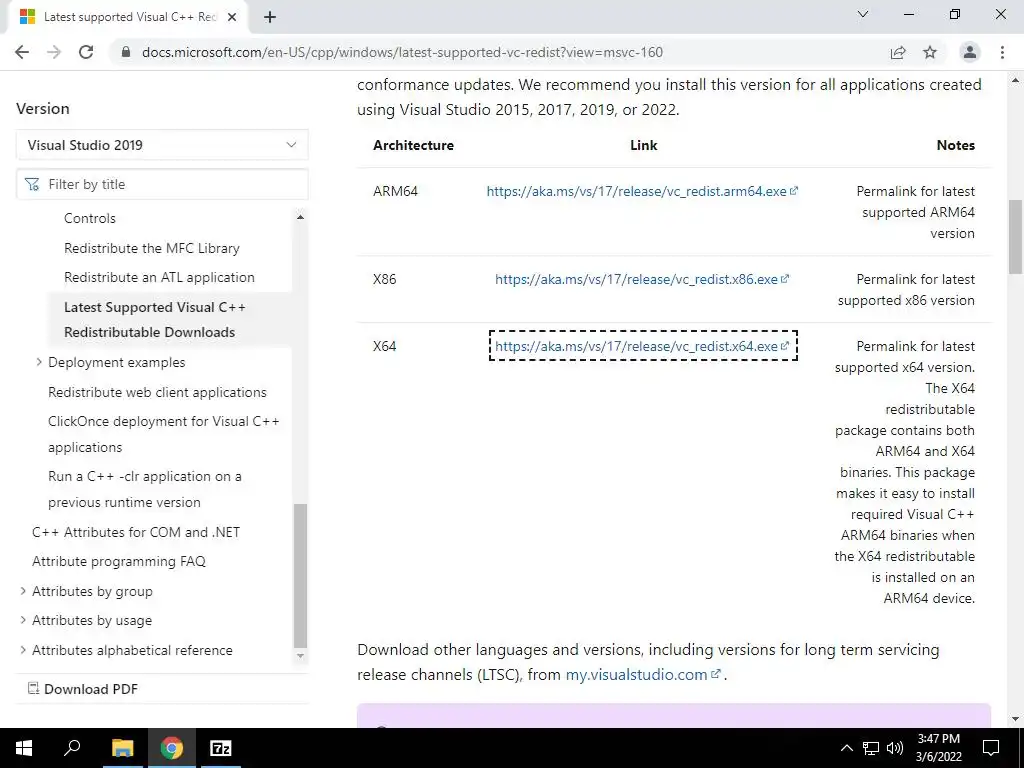Reload the current page
The height and width of the screenshot is (768, 1024).
[86, 52]
